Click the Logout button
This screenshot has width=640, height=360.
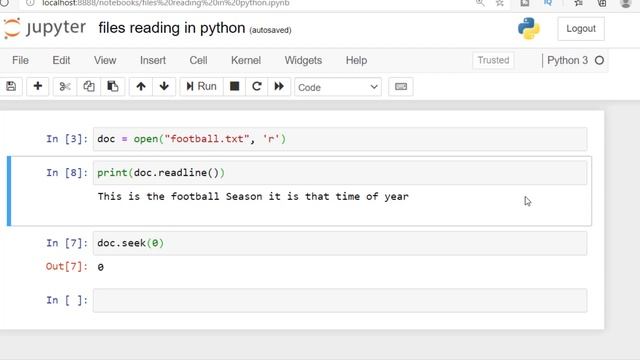click(581, 29)
